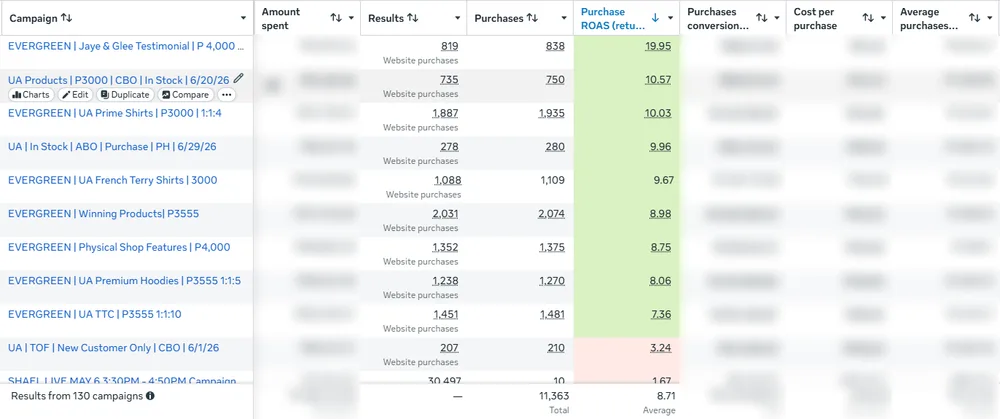This screenshot has width=1000, height=419.
Task: Click the Edit button under UA Products
Action: 75,95
